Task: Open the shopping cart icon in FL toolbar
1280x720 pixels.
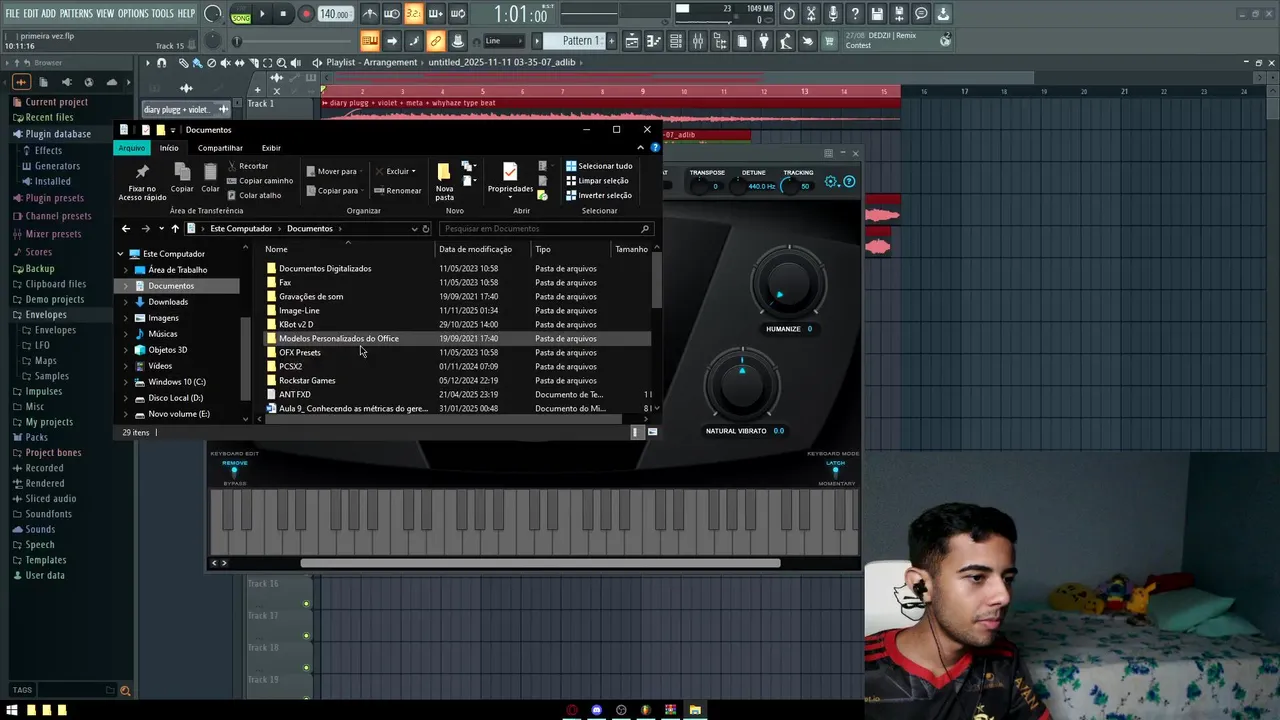Action: 830,41
